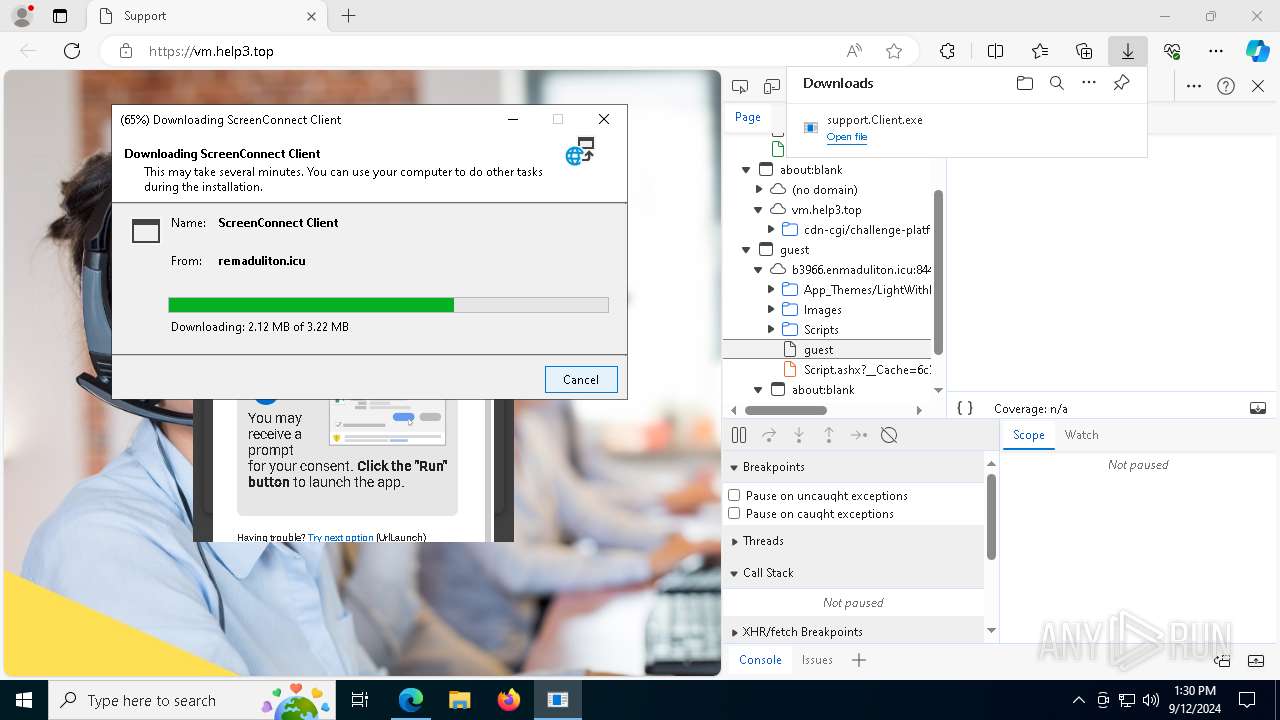Open DevTools customize menu three dots

click(1194, 86)
